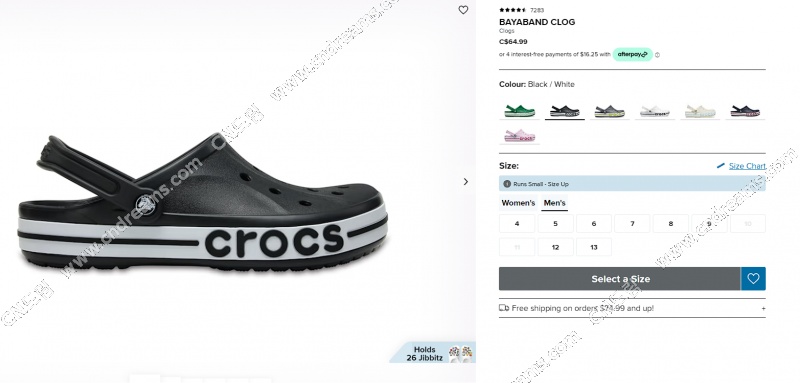Add to wishlist with the blue heart button

[x=753, y=278]
